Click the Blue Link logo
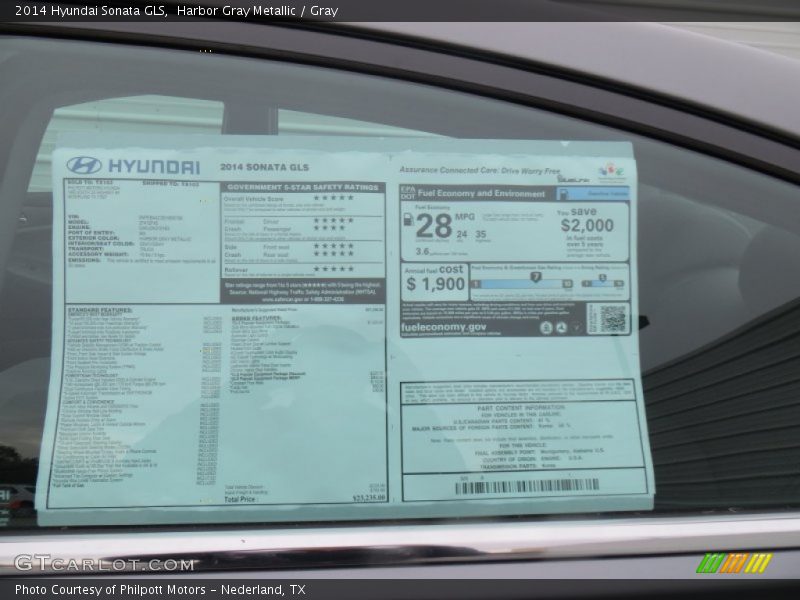The height and width of the screenshot is (600, 800). point(573,177)
